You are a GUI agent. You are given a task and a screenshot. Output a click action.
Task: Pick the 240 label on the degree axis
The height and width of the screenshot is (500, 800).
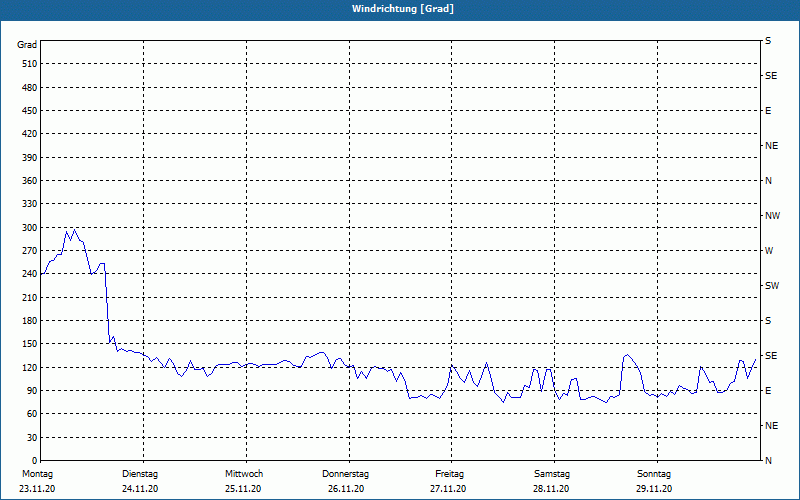(30, 273)
